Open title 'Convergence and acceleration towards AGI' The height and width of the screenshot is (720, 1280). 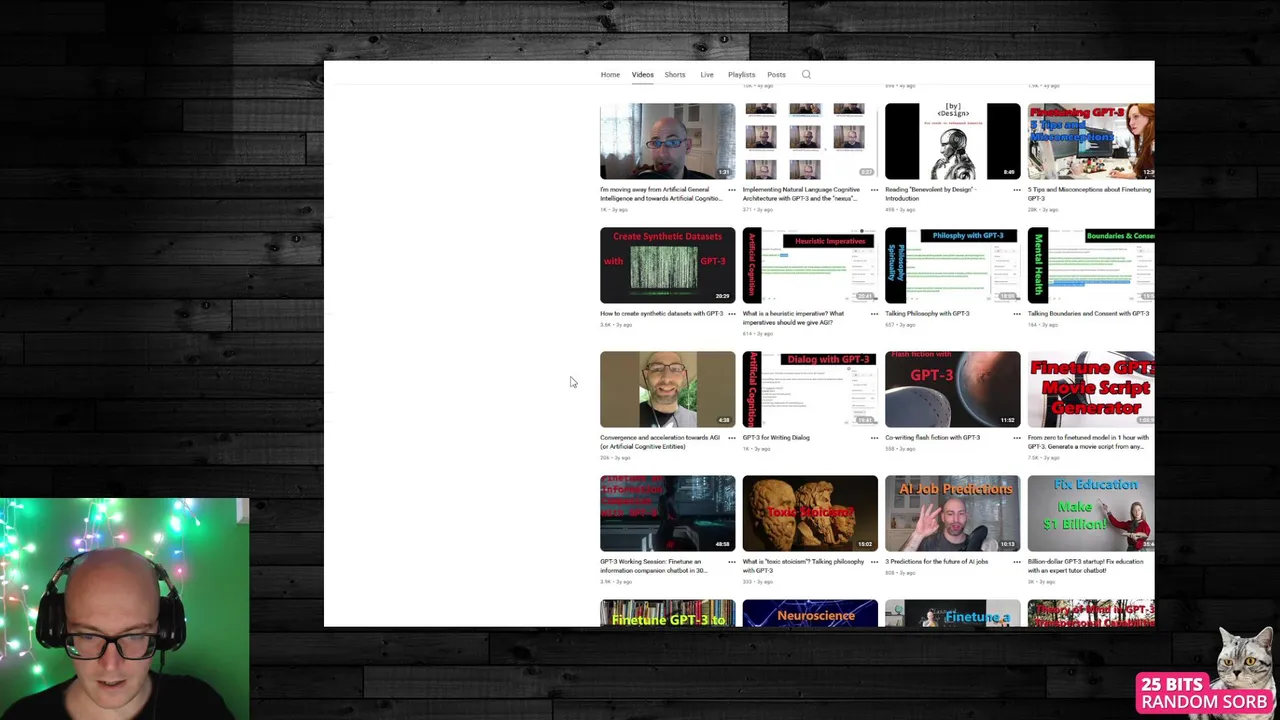click(660, 442)
